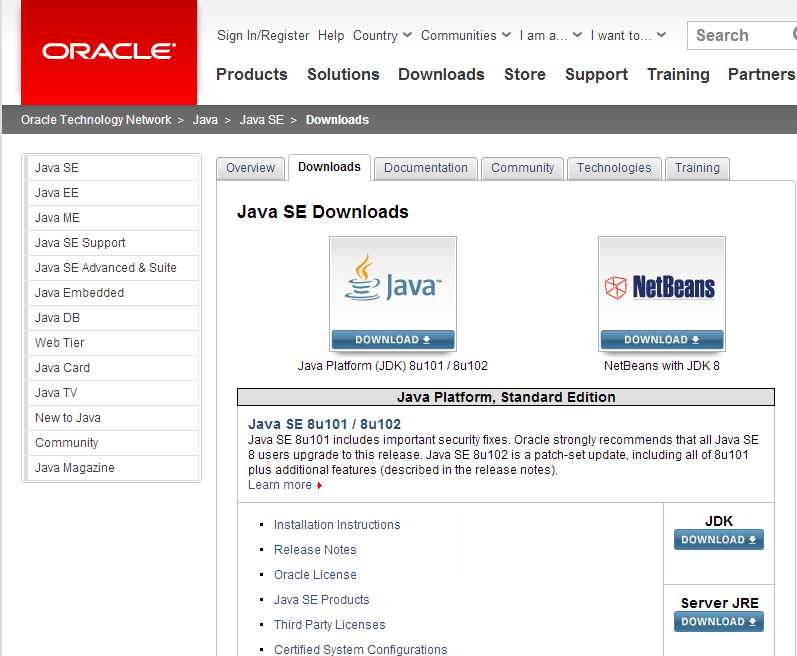Open Java SE Support sidebar item
The image size is (797, 656).
(x=113, y=243)
